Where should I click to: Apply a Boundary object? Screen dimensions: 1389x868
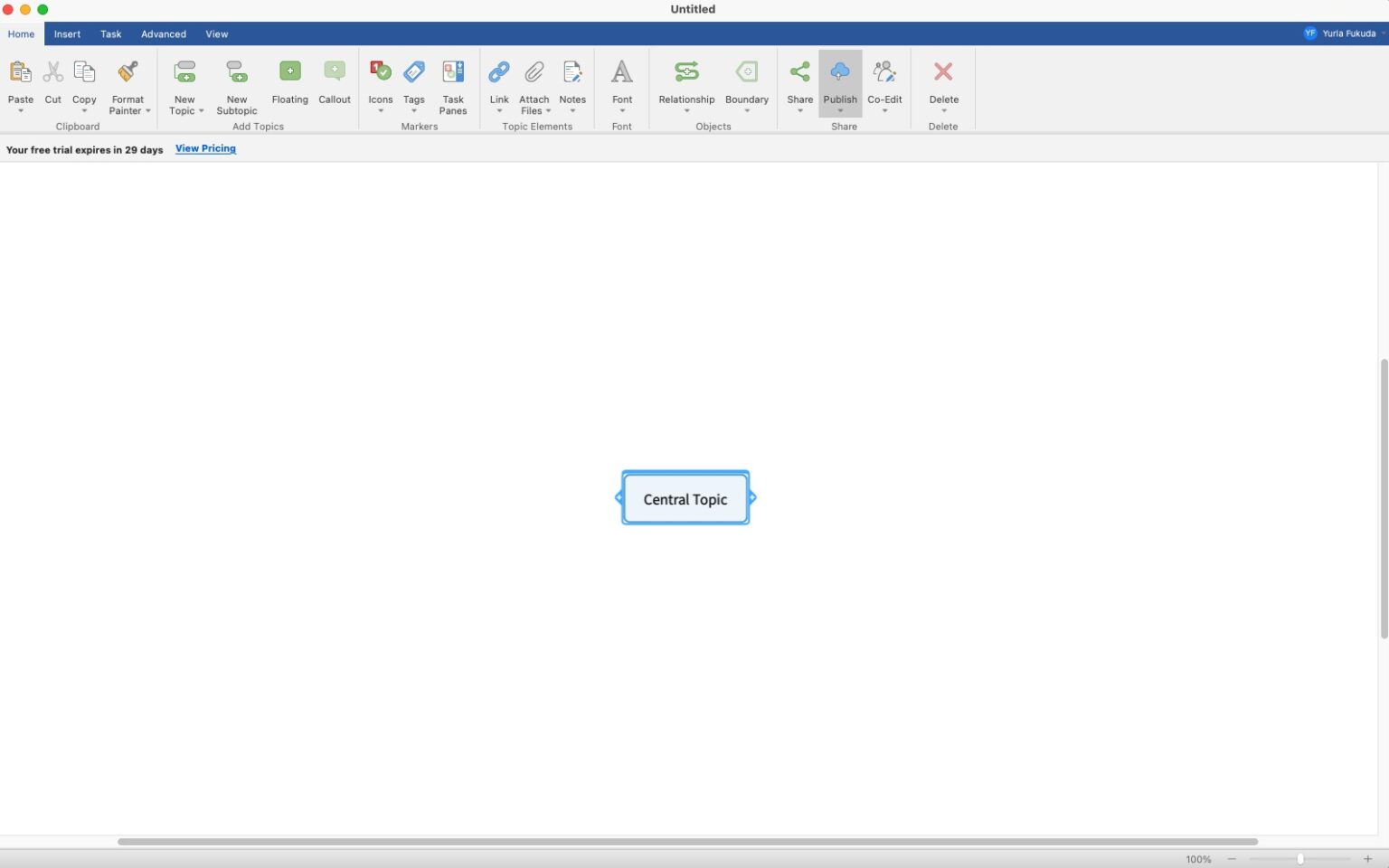pos(746,81)
